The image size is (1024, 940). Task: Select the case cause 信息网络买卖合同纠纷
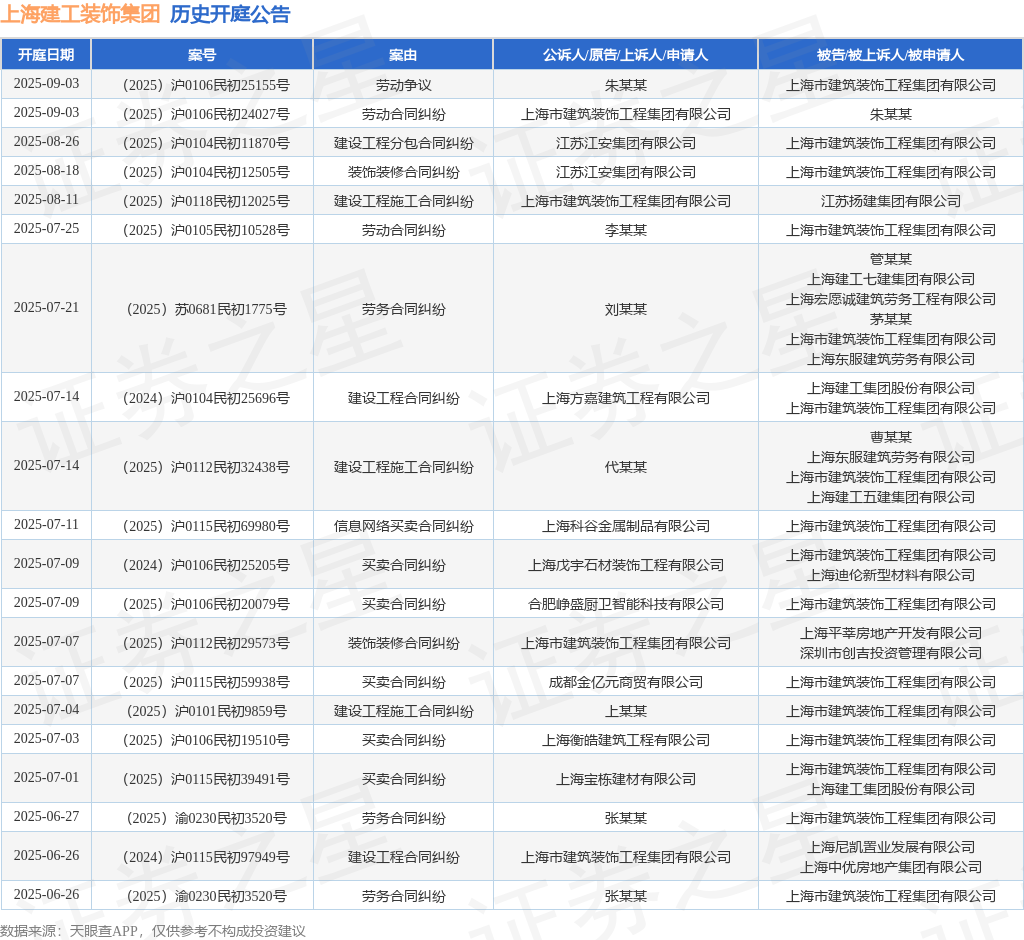point(404,526)
